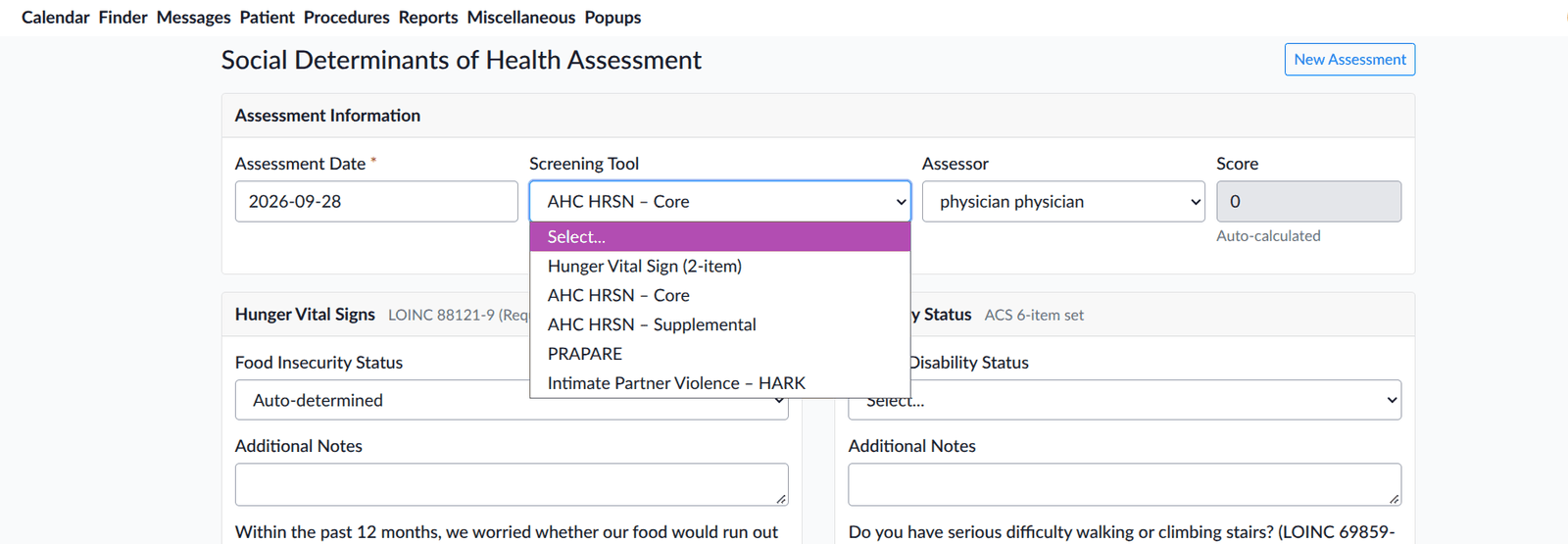The image size is (1568, 544).
Task: Click the difficulty walking or climbing stairs question
Action: [1122, 532]
